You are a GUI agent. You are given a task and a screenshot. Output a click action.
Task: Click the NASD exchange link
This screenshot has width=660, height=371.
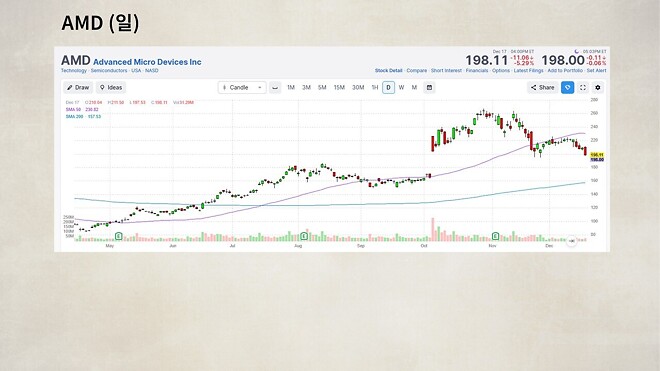click(x=152, y=71)
